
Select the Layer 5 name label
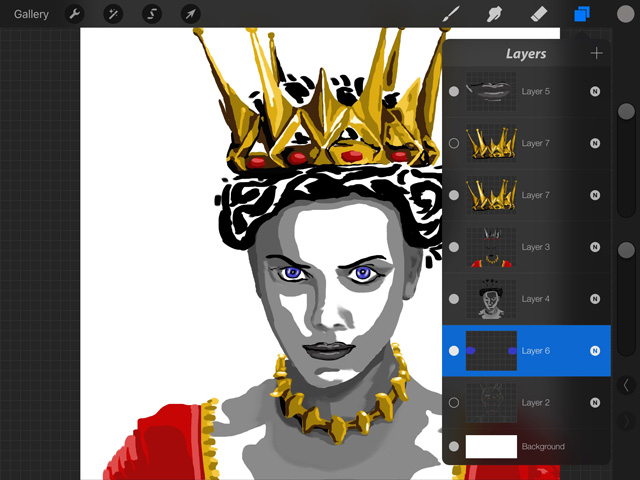(536, 91)
